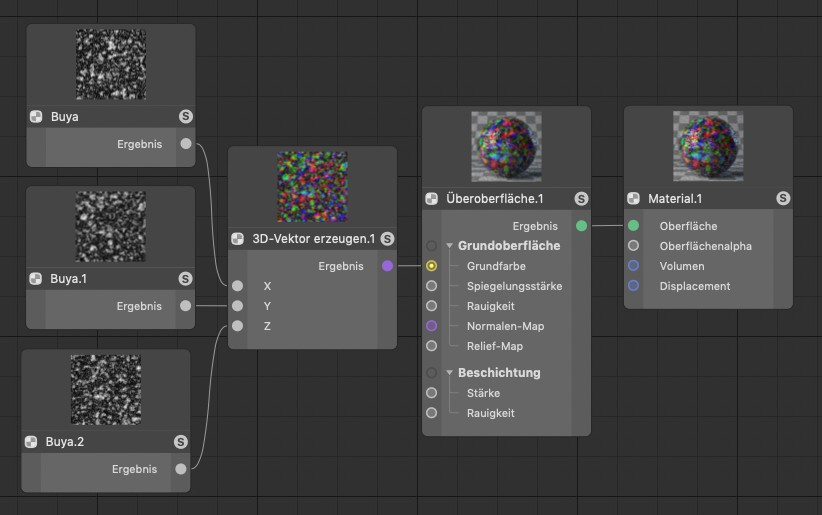Click the yellow Grundfarbe input port
Image resolution: width=822 pixels, height=515 pixels.
(x=431, y=266)
